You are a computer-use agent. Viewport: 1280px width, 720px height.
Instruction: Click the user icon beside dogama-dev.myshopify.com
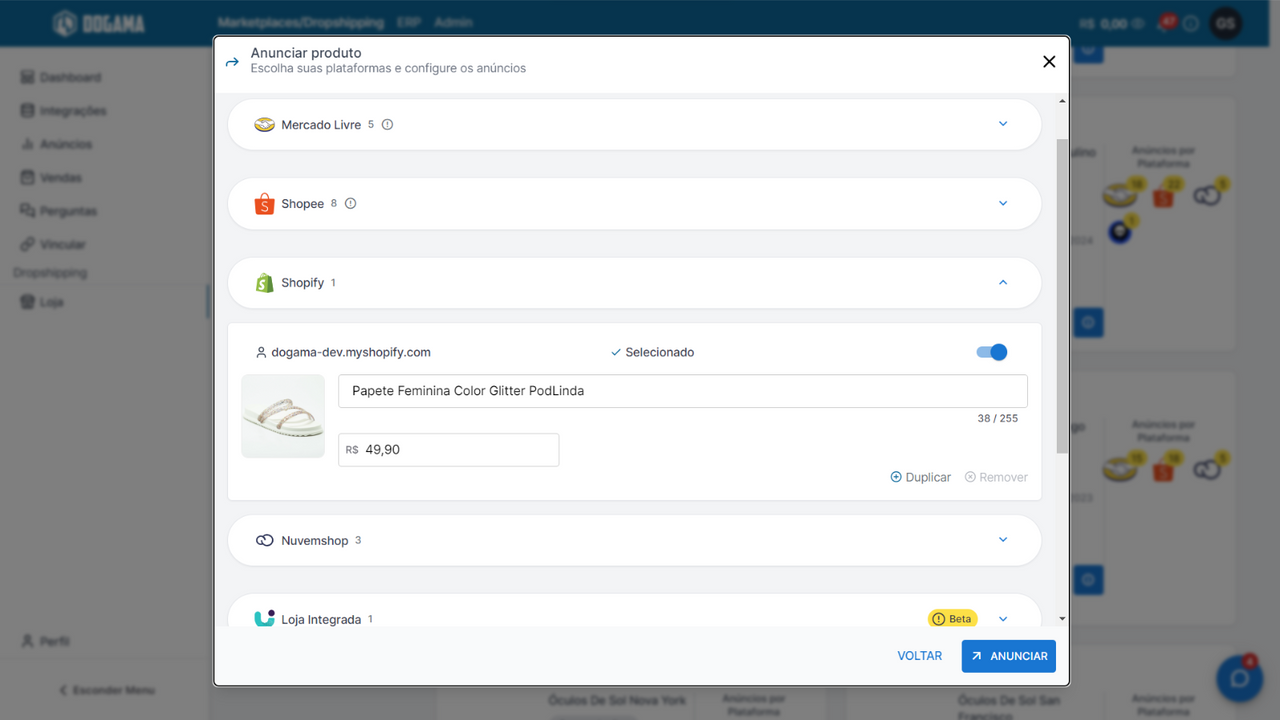(x=261, y=353)
